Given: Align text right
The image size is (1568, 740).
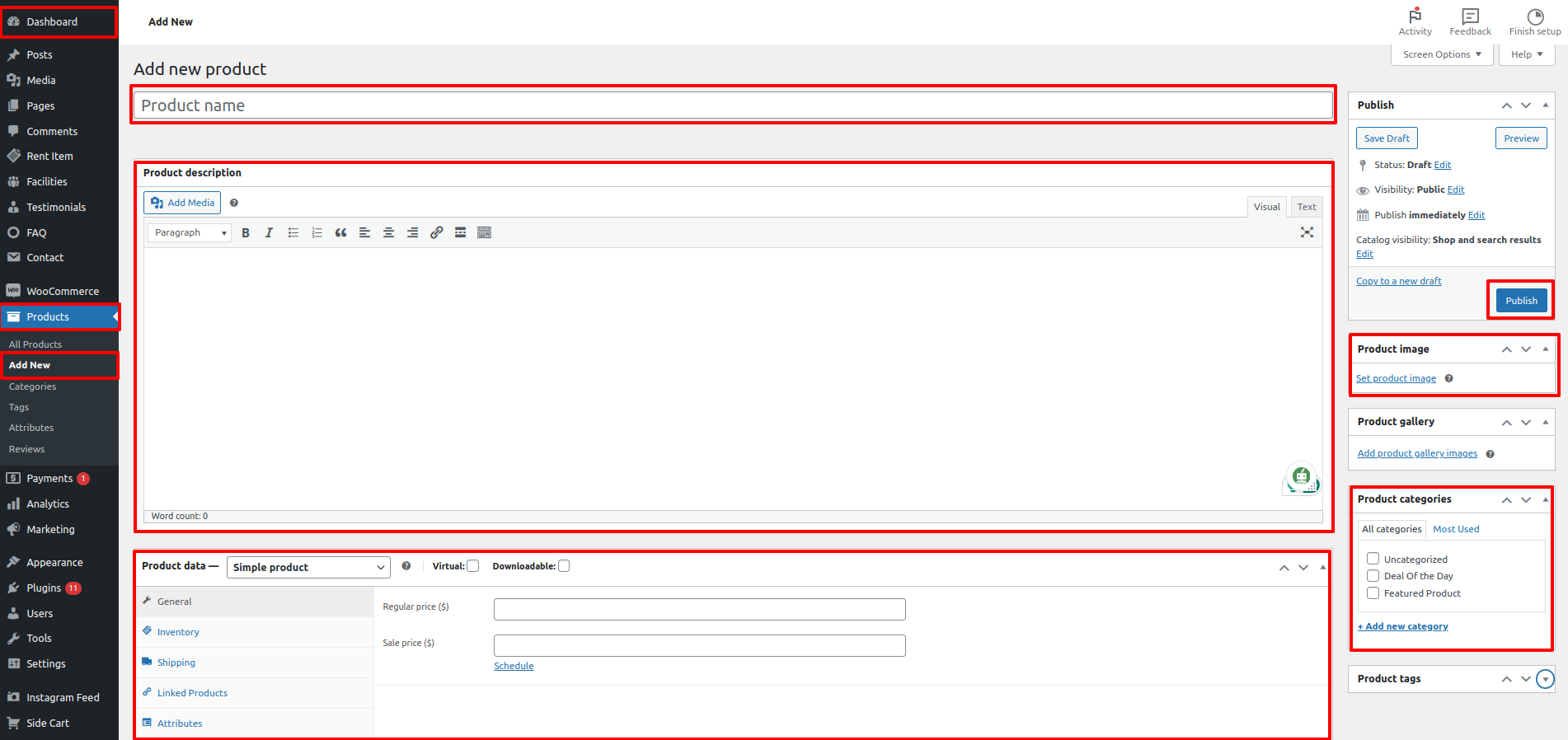Looking at the screenshot, I should 412,233.
